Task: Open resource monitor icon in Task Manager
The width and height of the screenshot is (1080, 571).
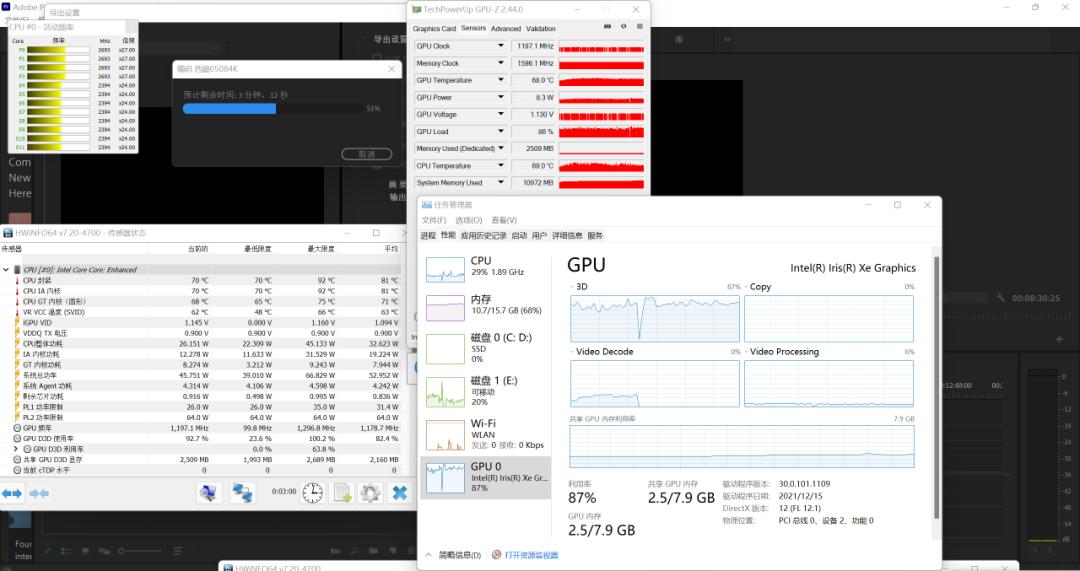Action: 497,555
